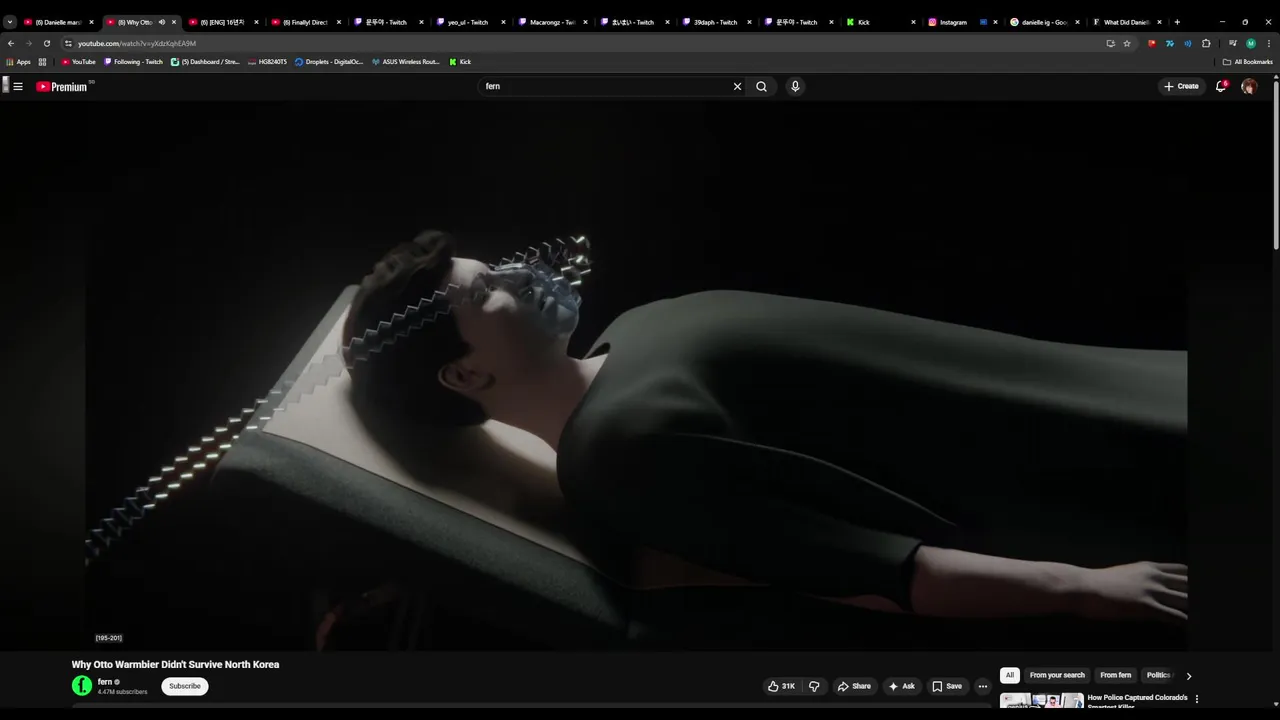Go forward in browser history
The width and height of the screenshot is (1280, 720).
click(28, 43)
